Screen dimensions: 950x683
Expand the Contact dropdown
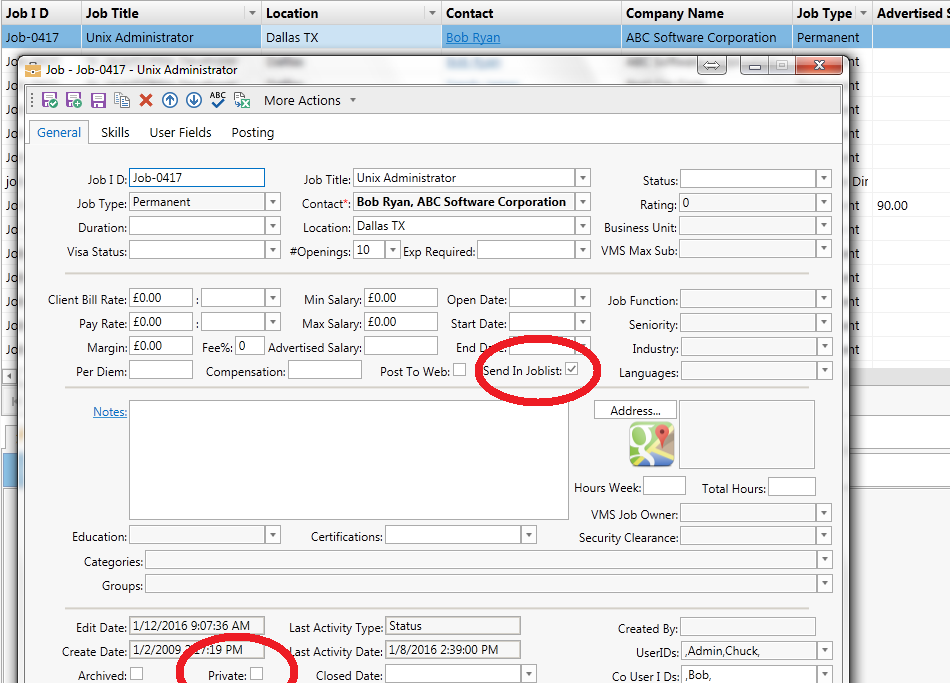click(582, 202)
